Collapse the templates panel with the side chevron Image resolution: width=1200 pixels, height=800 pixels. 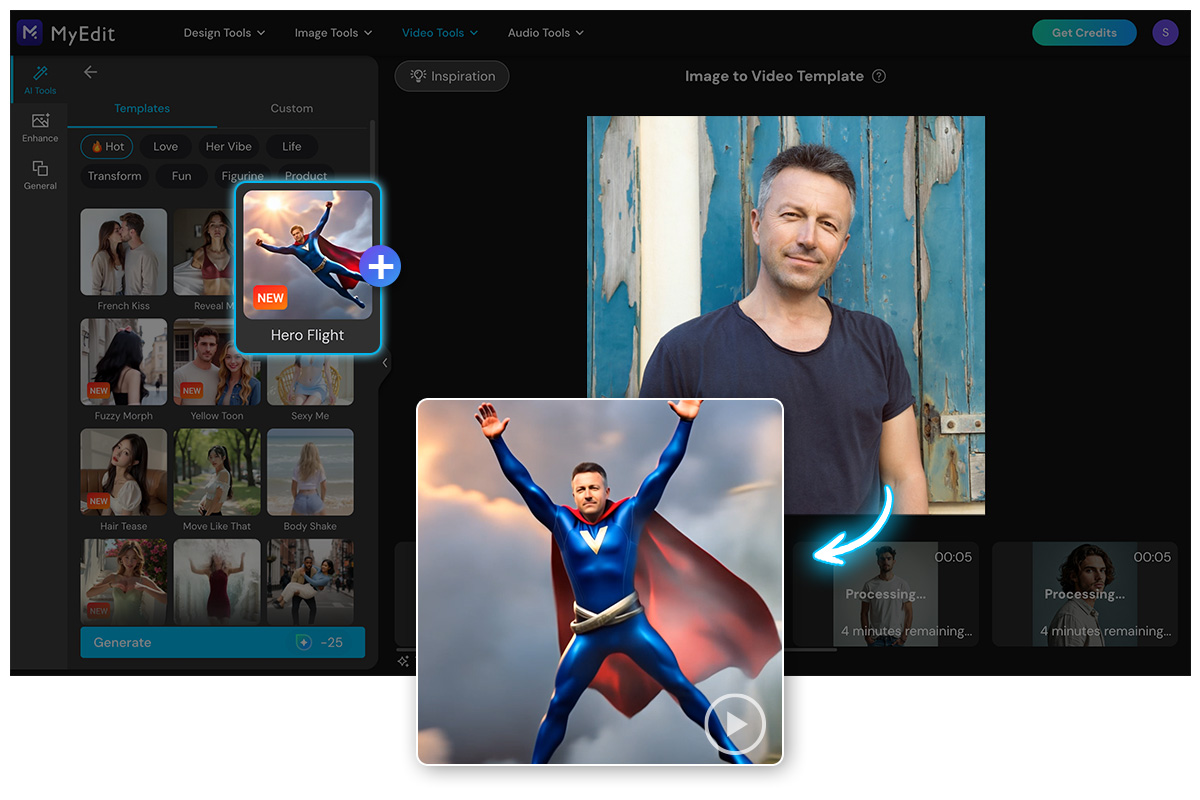[384, 363]
